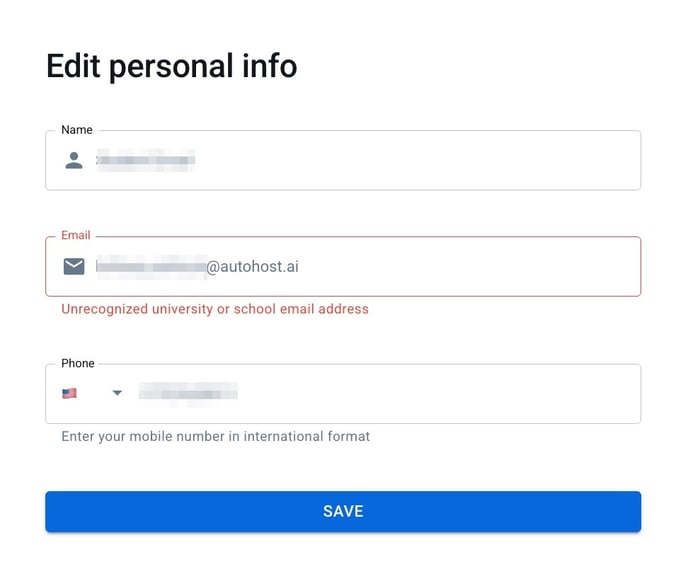
Task: Click the "Edit personal info" heading
Action: click(172, 66)
